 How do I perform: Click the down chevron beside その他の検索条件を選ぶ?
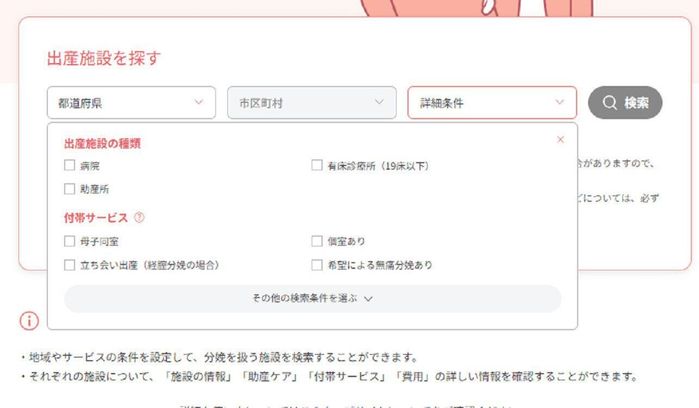368,299
